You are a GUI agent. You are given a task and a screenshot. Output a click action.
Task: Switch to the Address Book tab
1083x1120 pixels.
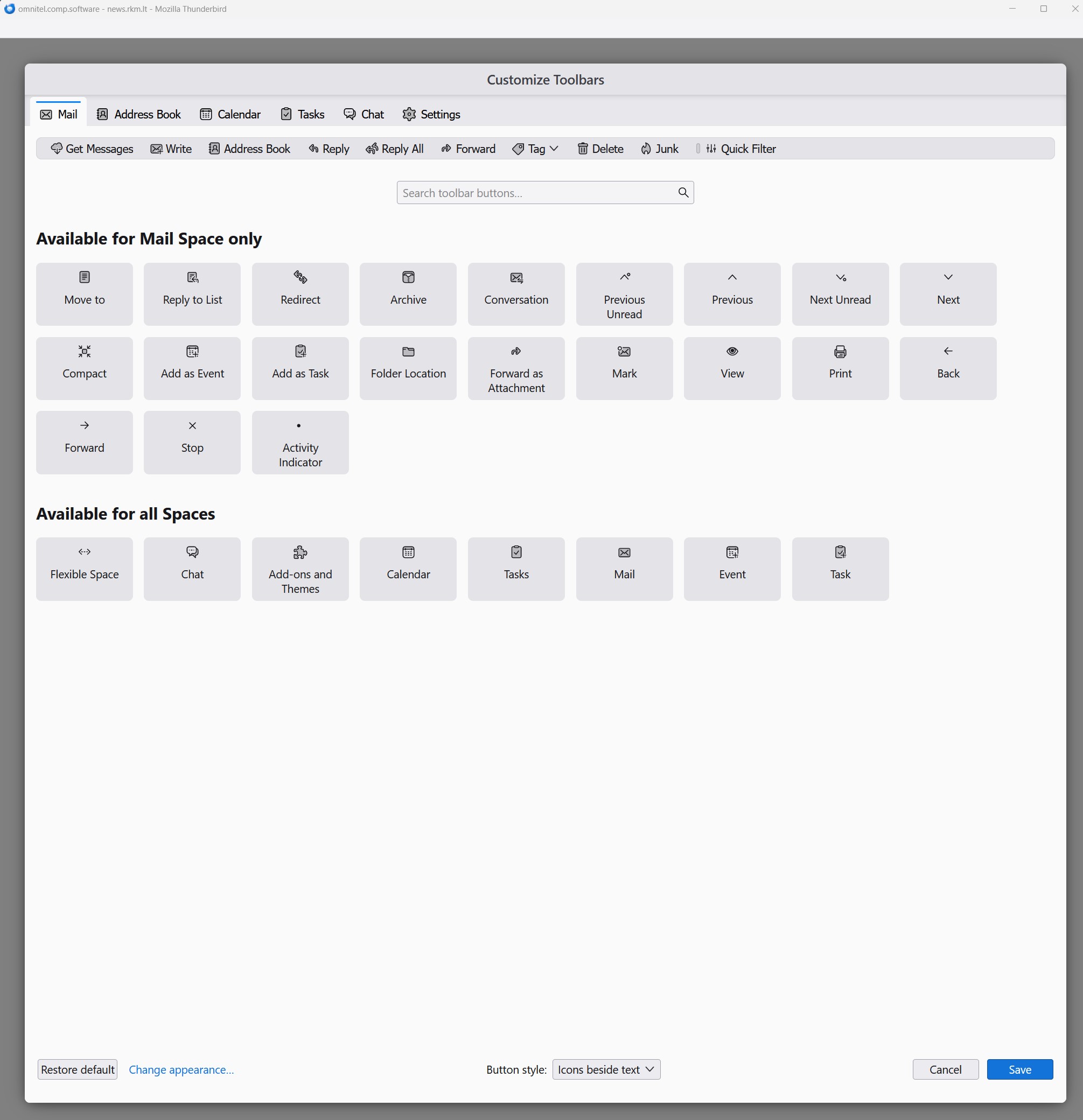pos(138,114)
